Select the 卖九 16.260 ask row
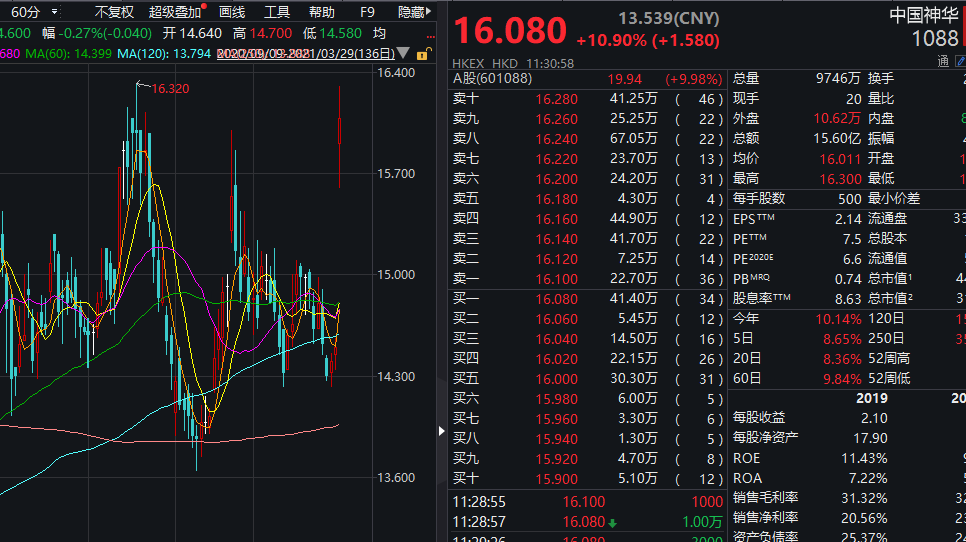966x542 pixels. (588, 119)
